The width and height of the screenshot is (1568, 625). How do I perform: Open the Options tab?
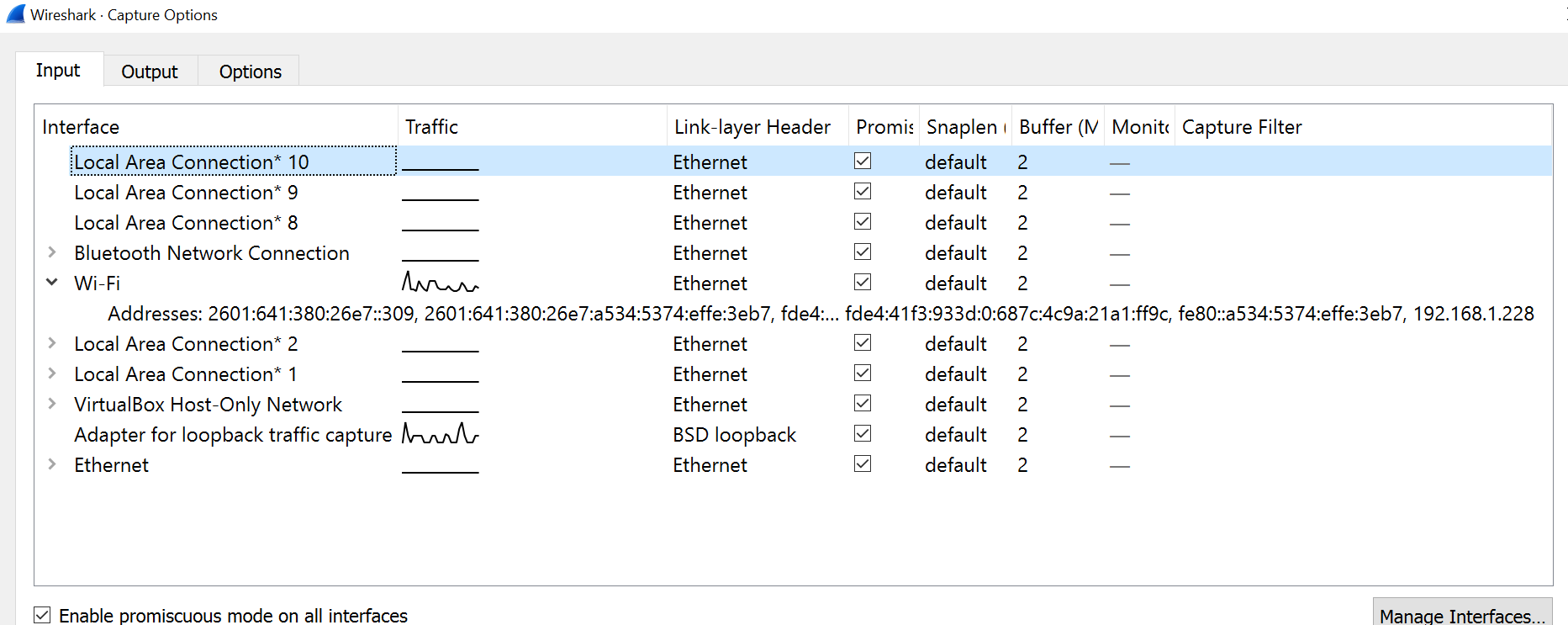251,72
